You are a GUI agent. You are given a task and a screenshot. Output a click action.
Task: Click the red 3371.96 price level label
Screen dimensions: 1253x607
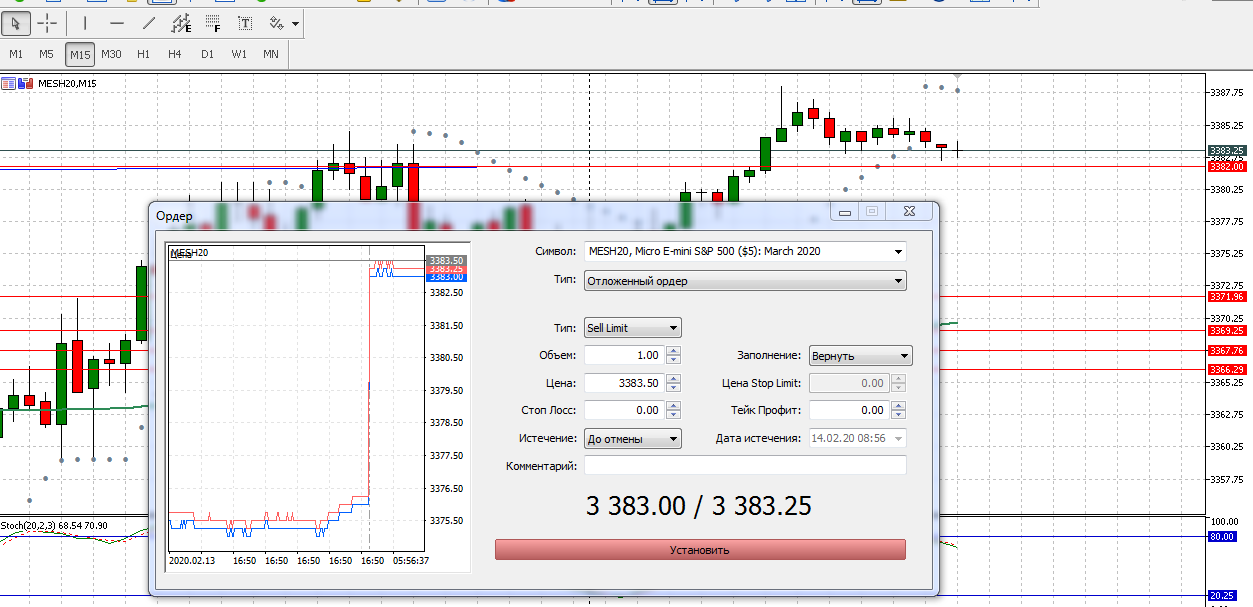point(1226,296)
